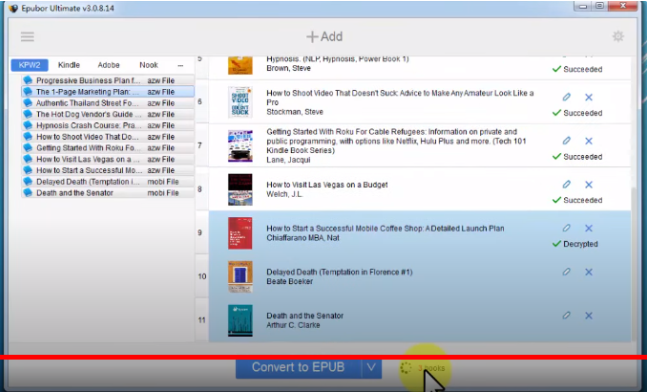
Task: Open settings via the gear icon
Action: [x=618, y=36]
